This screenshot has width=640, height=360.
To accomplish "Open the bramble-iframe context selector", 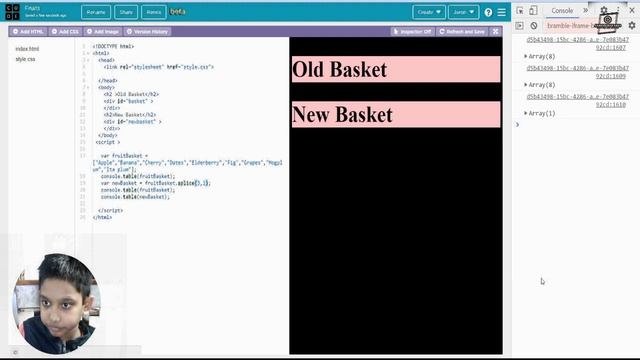I will click(569, 26).
